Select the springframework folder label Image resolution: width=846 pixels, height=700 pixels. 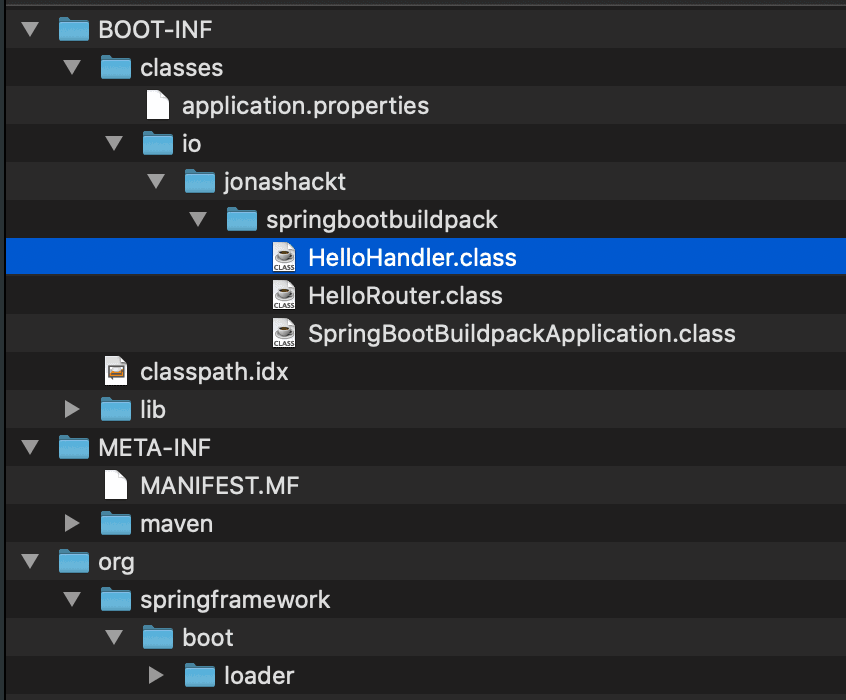tap(235, 600)
